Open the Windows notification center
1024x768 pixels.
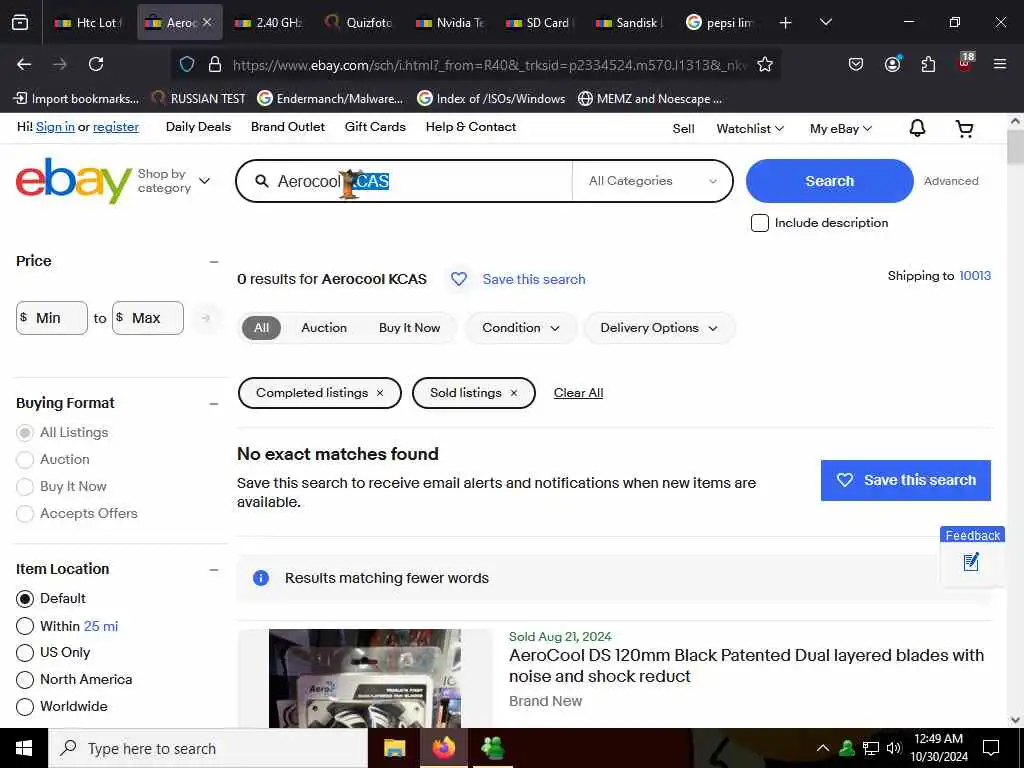tap(991, 748)
